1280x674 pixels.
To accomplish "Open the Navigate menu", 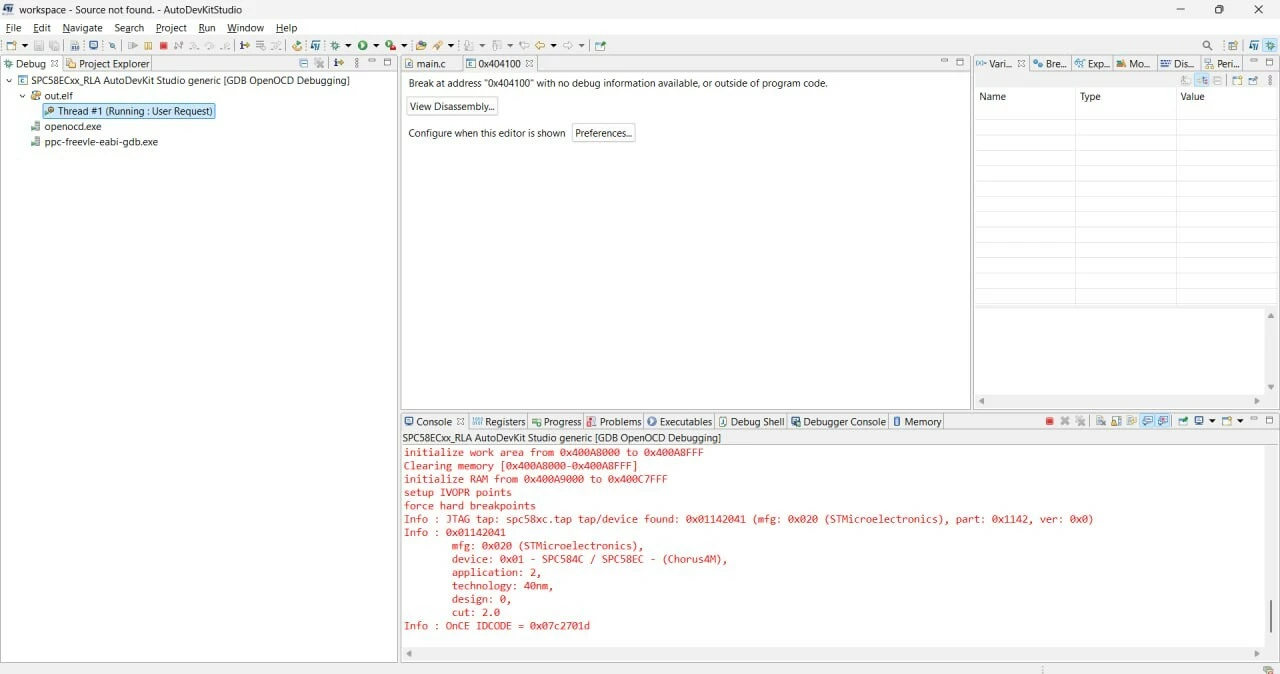I will 82,28.
